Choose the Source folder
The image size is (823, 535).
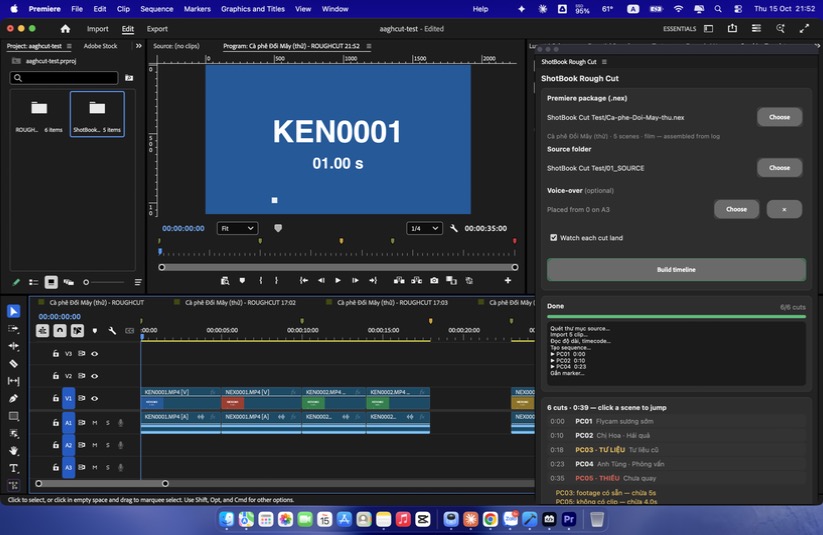click(x=779, y=168)
